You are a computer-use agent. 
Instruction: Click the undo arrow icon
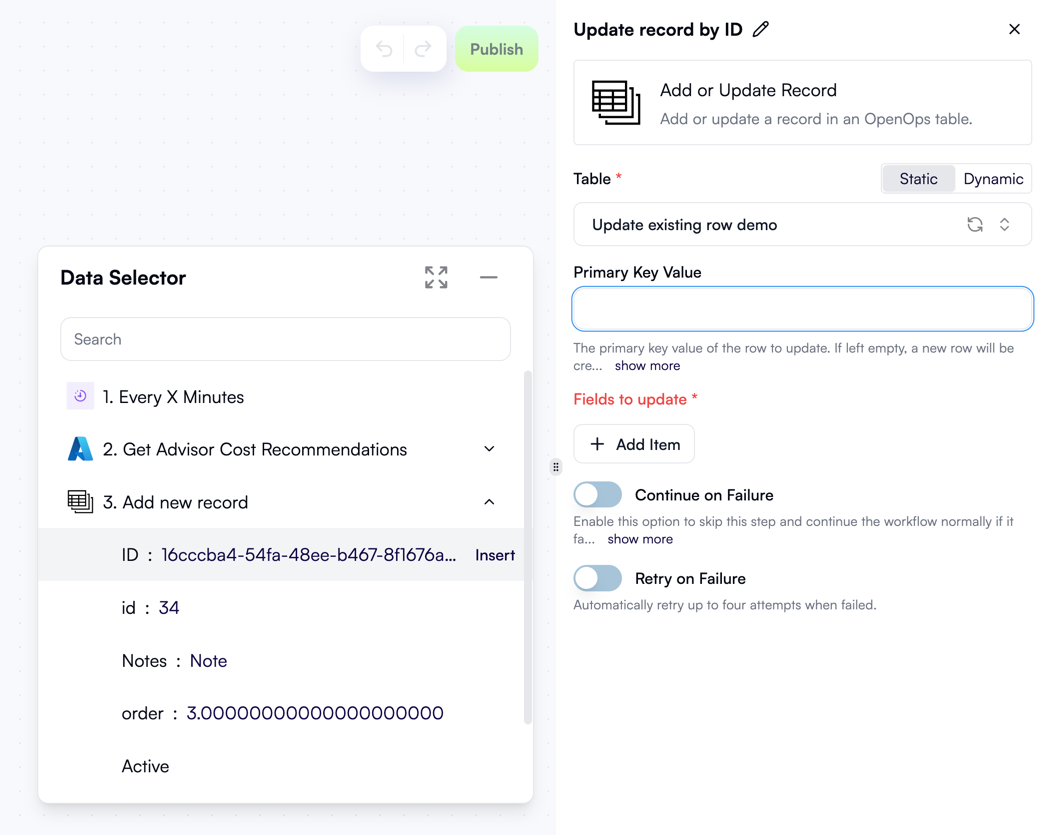385,48
